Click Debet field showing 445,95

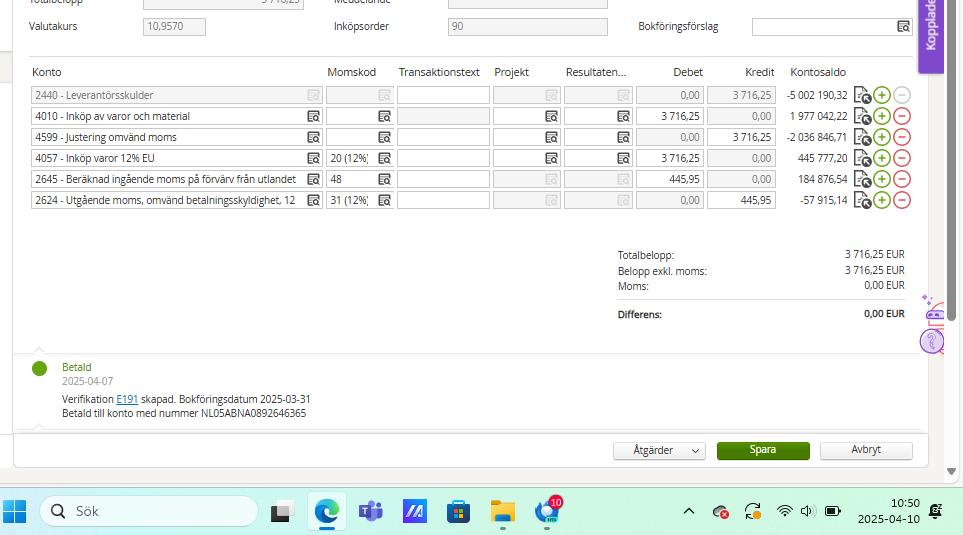click(670, 179)
